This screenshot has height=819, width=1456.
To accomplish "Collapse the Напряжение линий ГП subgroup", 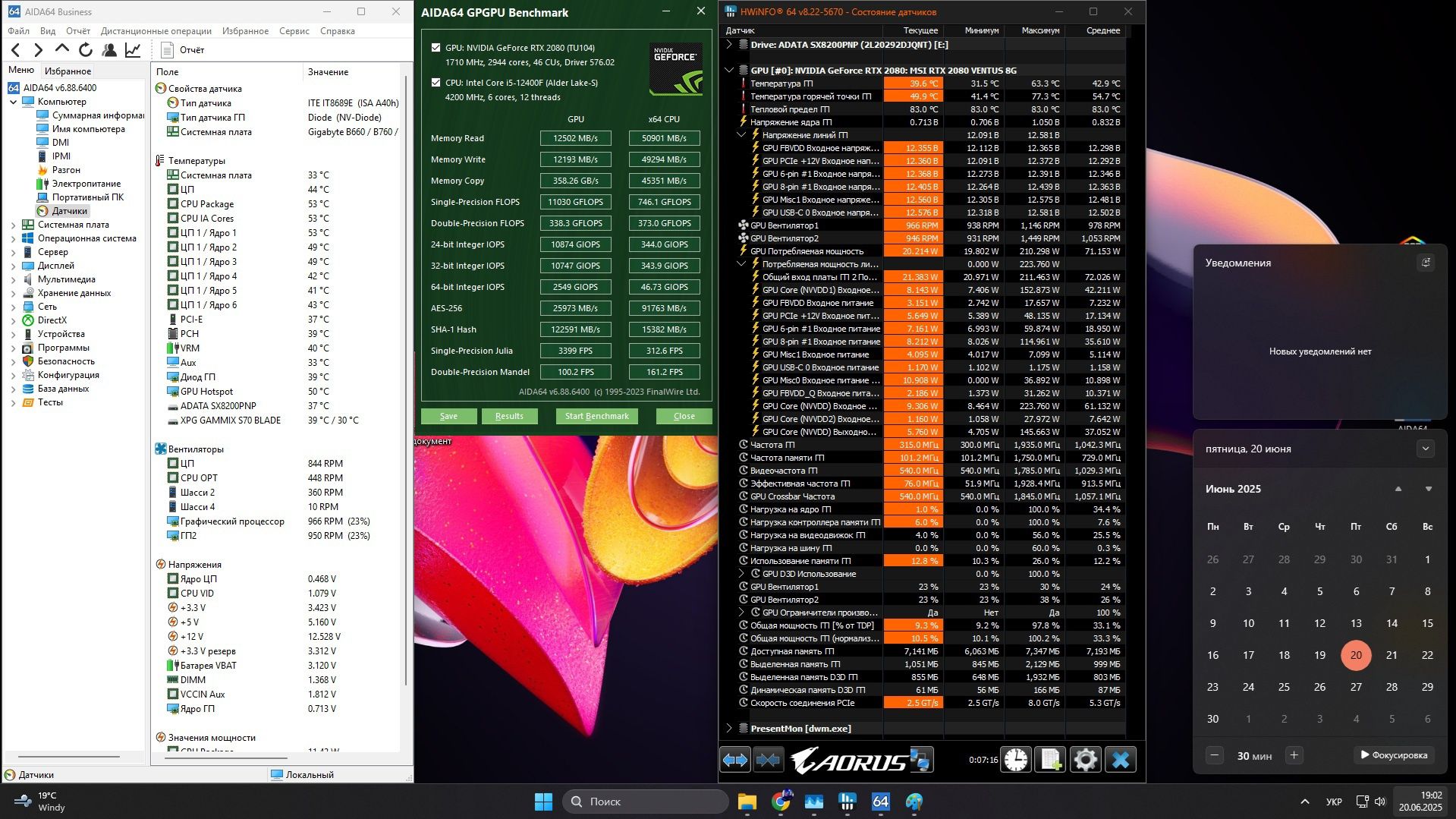I will (x=741, y=135).
